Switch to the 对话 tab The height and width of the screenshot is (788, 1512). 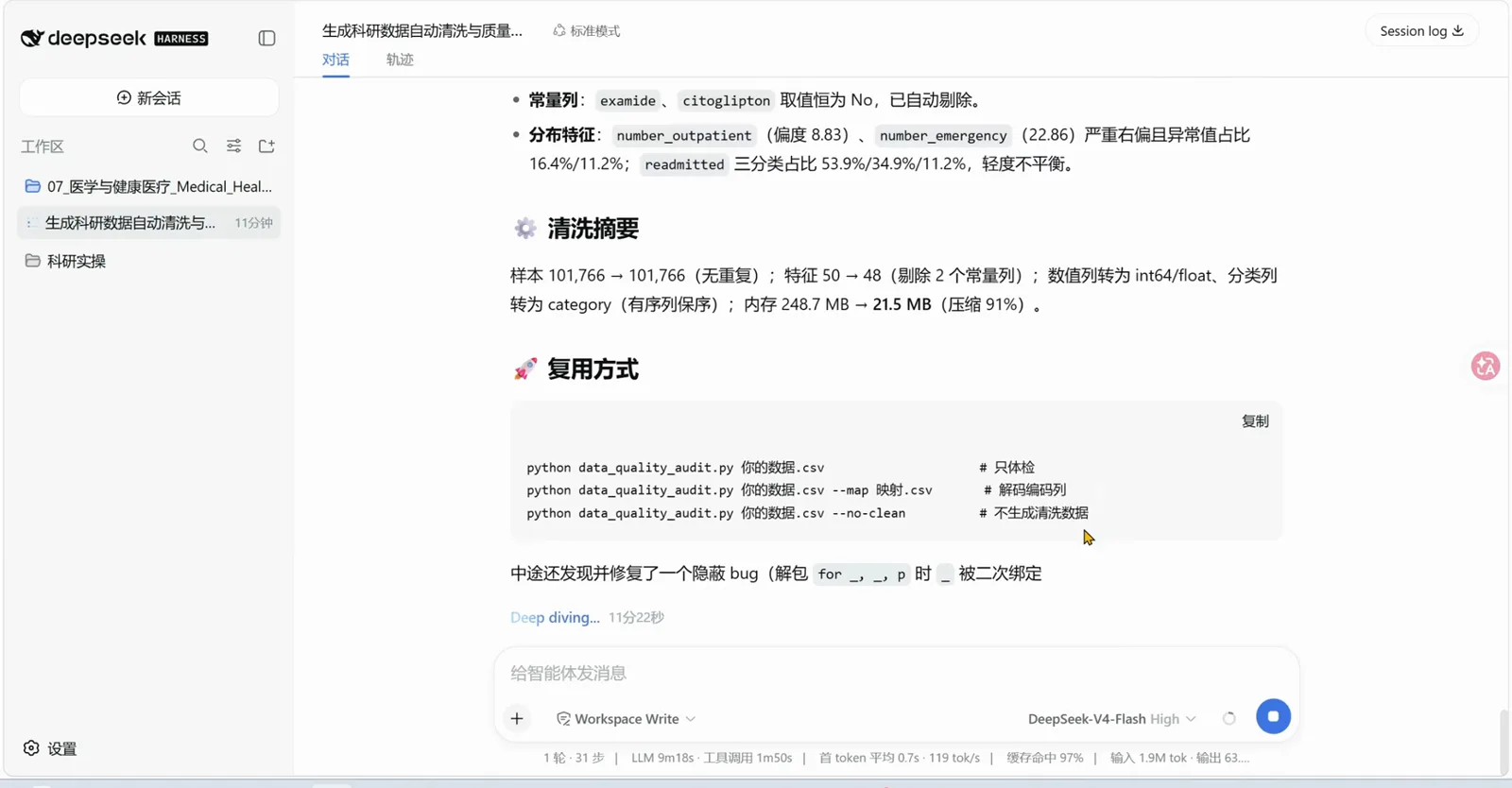click(335, 60)
